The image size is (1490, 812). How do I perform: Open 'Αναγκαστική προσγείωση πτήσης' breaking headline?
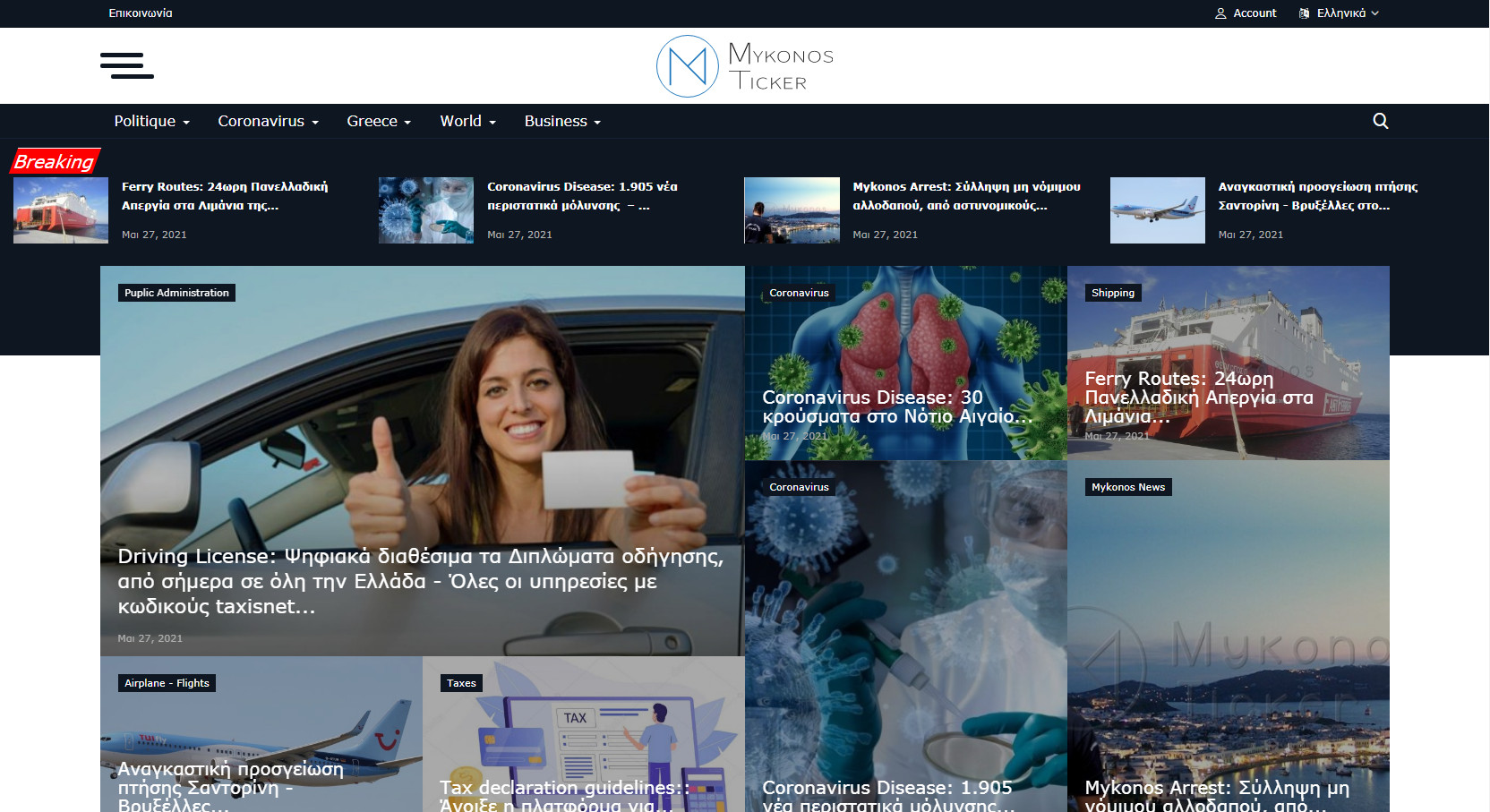1318,196
